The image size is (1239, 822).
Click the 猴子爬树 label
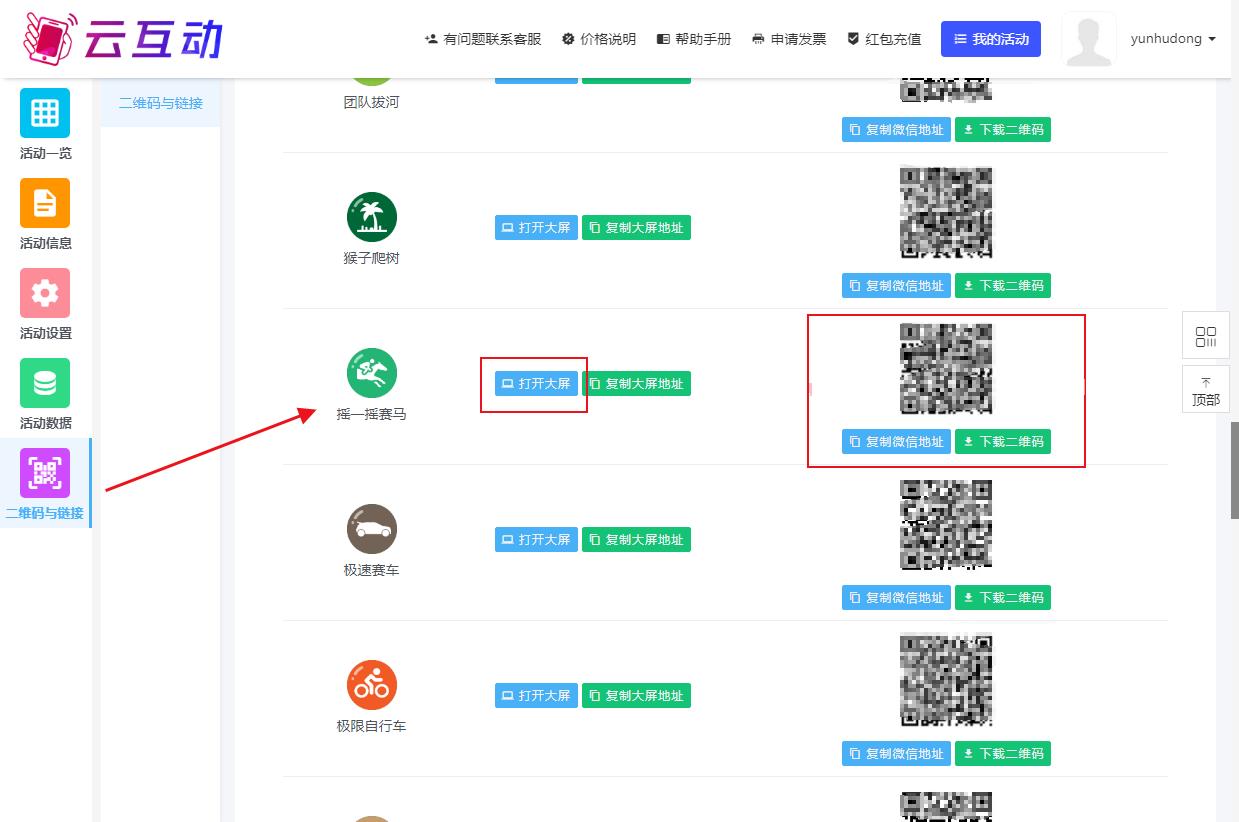click(372, 258)
